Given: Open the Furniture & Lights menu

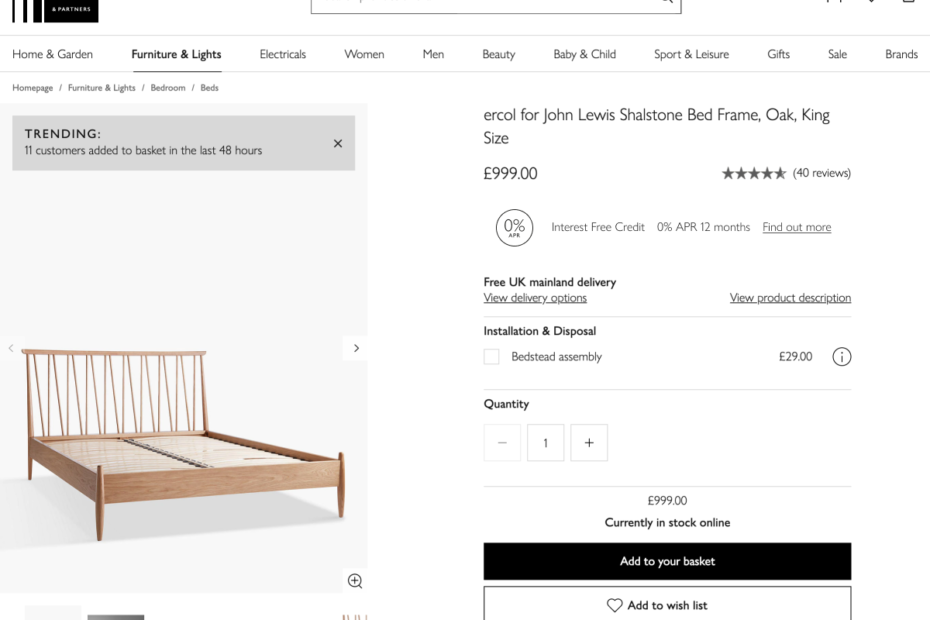Looking at the screenshot, I should tap(176, 54).
